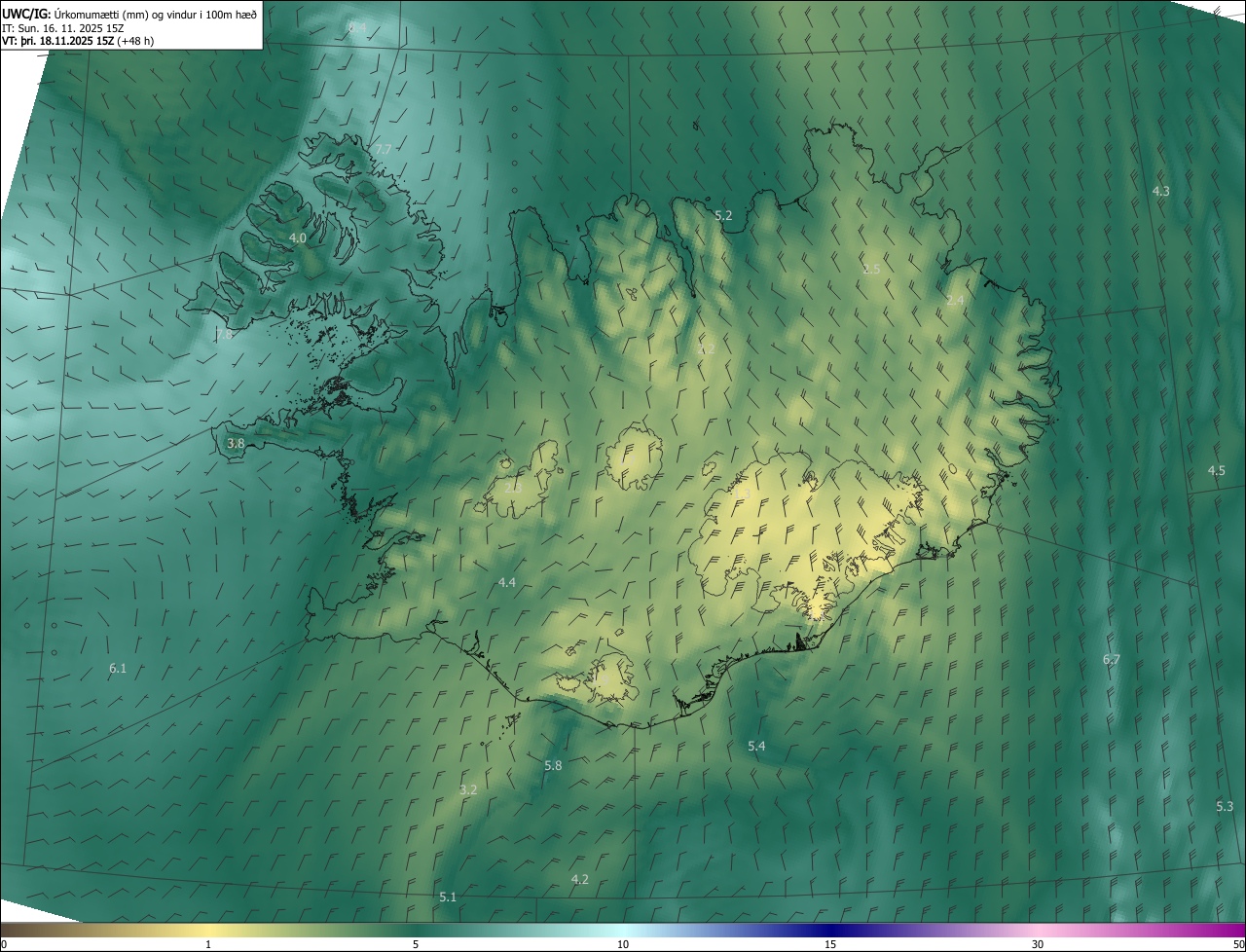Click the colorbar tick label 15

click(830, 944)
